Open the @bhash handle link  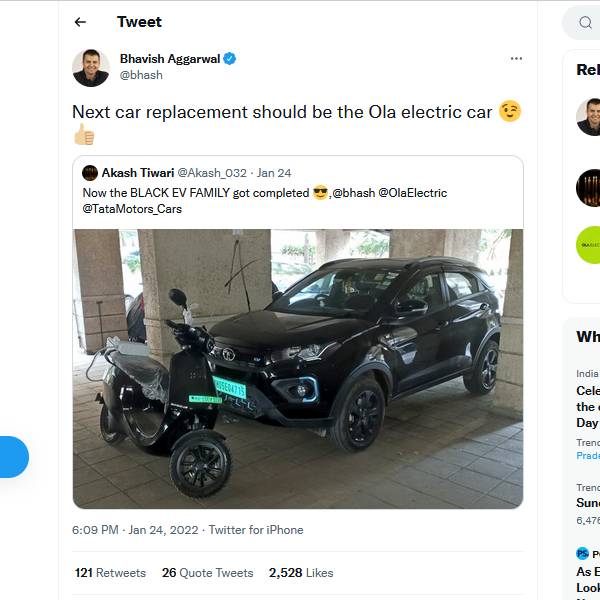[x=141, y=75]
